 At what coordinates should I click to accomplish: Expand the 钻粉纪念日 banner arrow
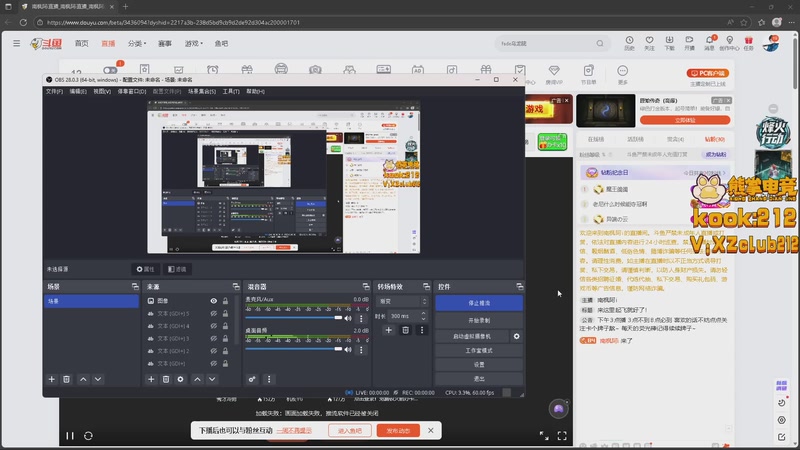point(723,173)
